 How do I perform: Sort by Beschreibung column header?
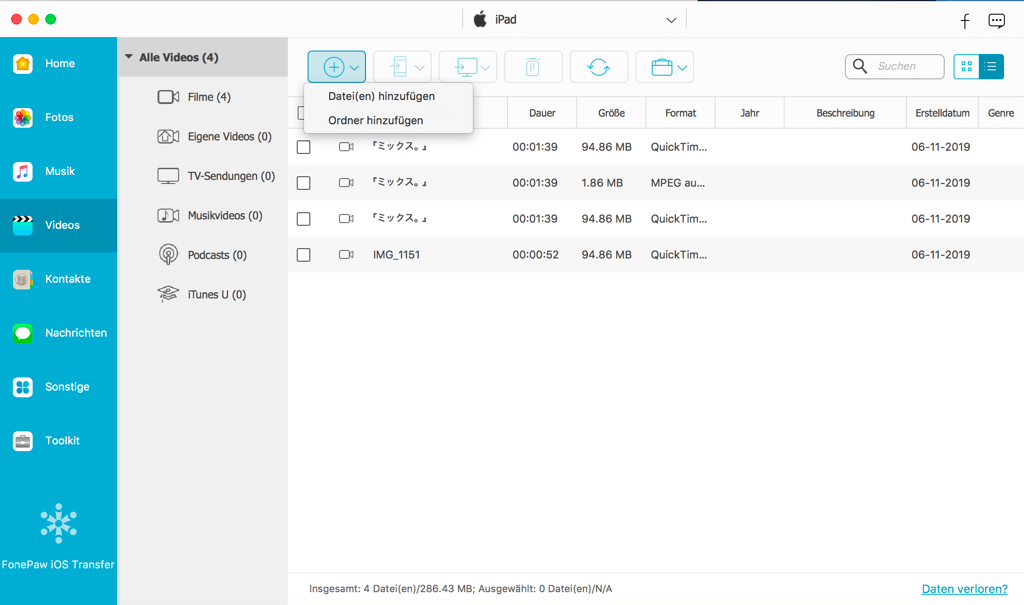(x=845, y=113)
